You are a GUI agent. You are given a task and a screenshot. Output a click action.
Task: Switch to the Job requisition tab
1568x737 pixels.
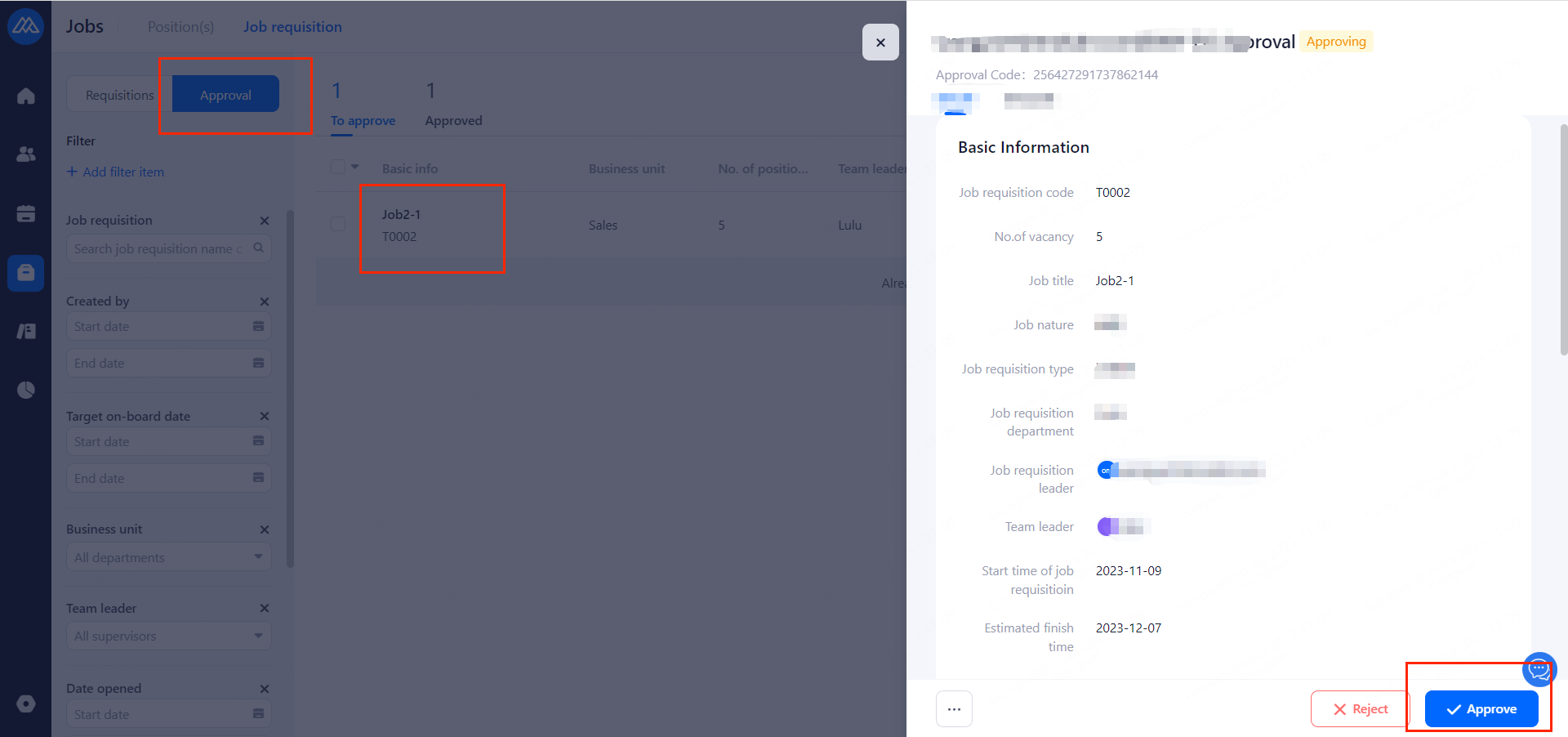(292, 27)
